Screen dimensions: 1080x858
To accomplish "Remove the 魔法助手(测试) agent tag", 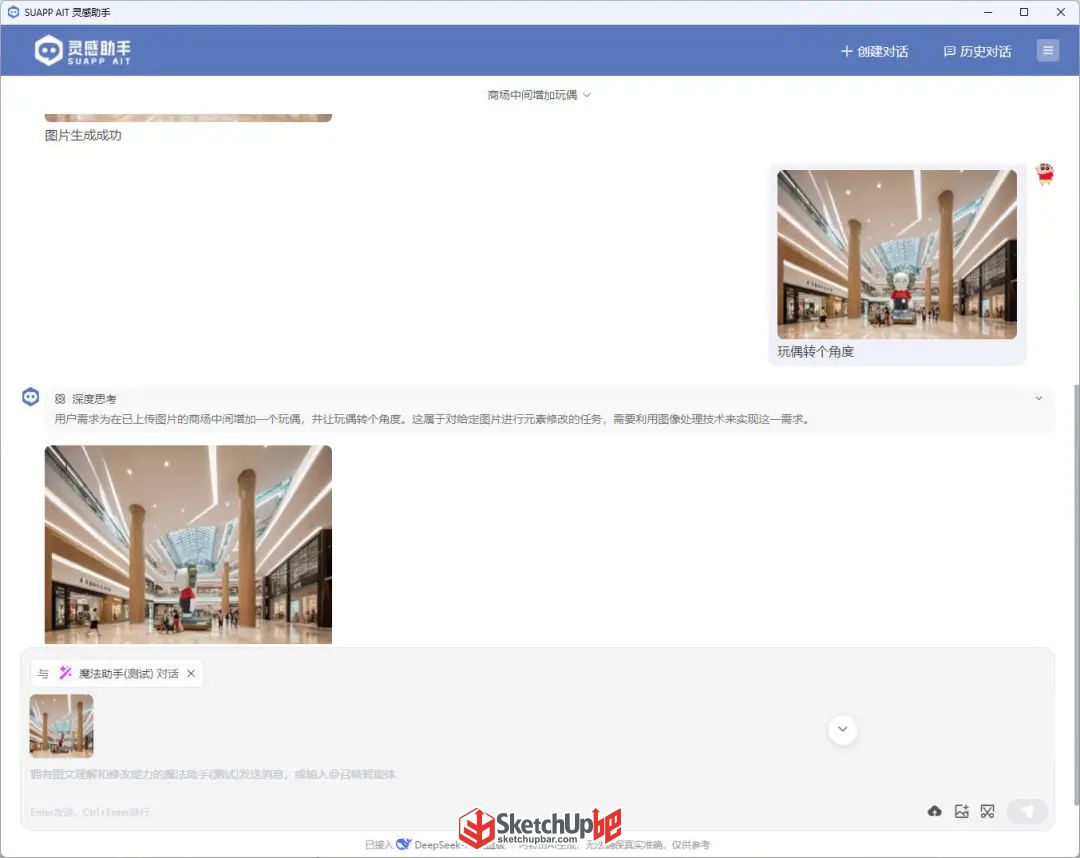I will click(191, 673).
